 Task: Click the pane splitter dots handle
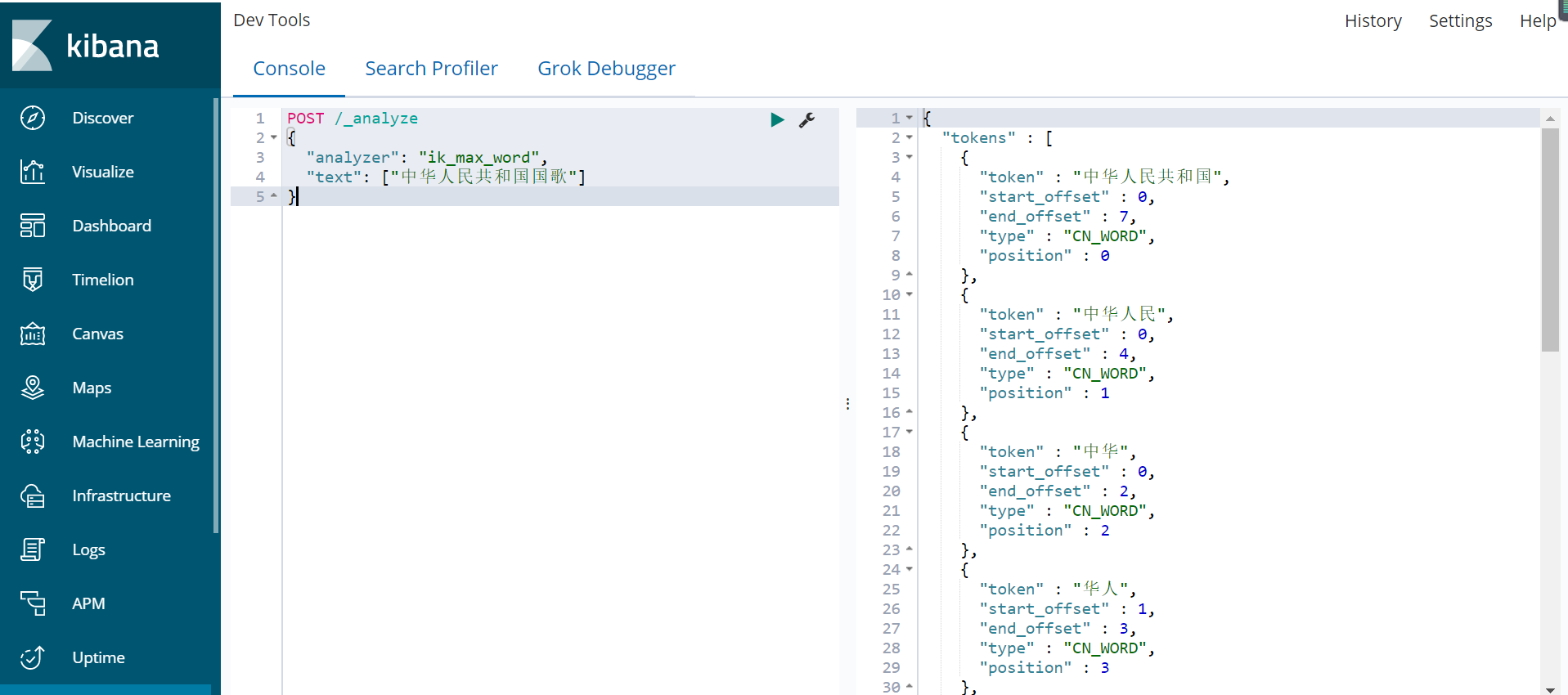tap(847, 404)
